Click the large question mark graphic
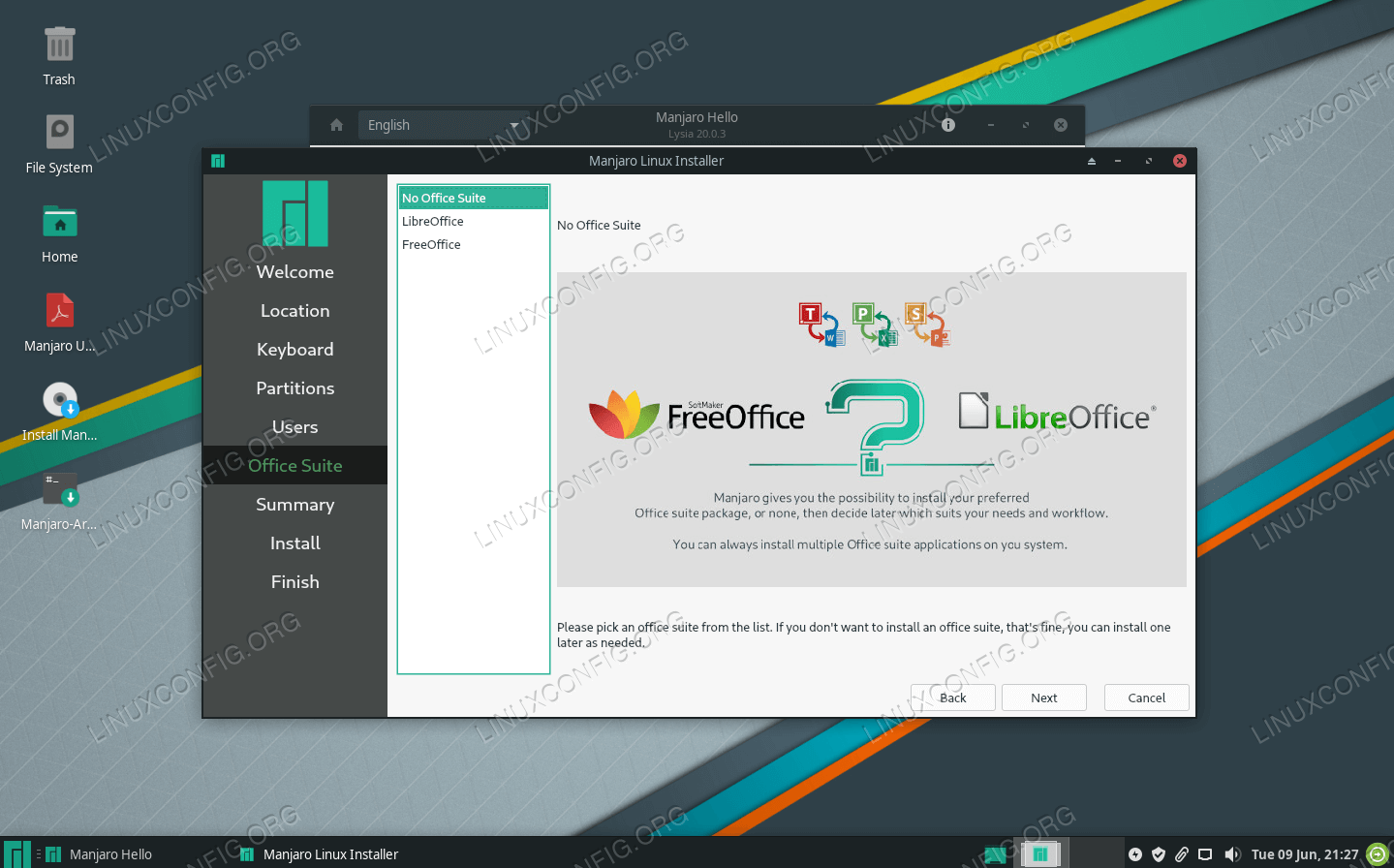Viewport: 1394px width, 868px height. (875, 427)
